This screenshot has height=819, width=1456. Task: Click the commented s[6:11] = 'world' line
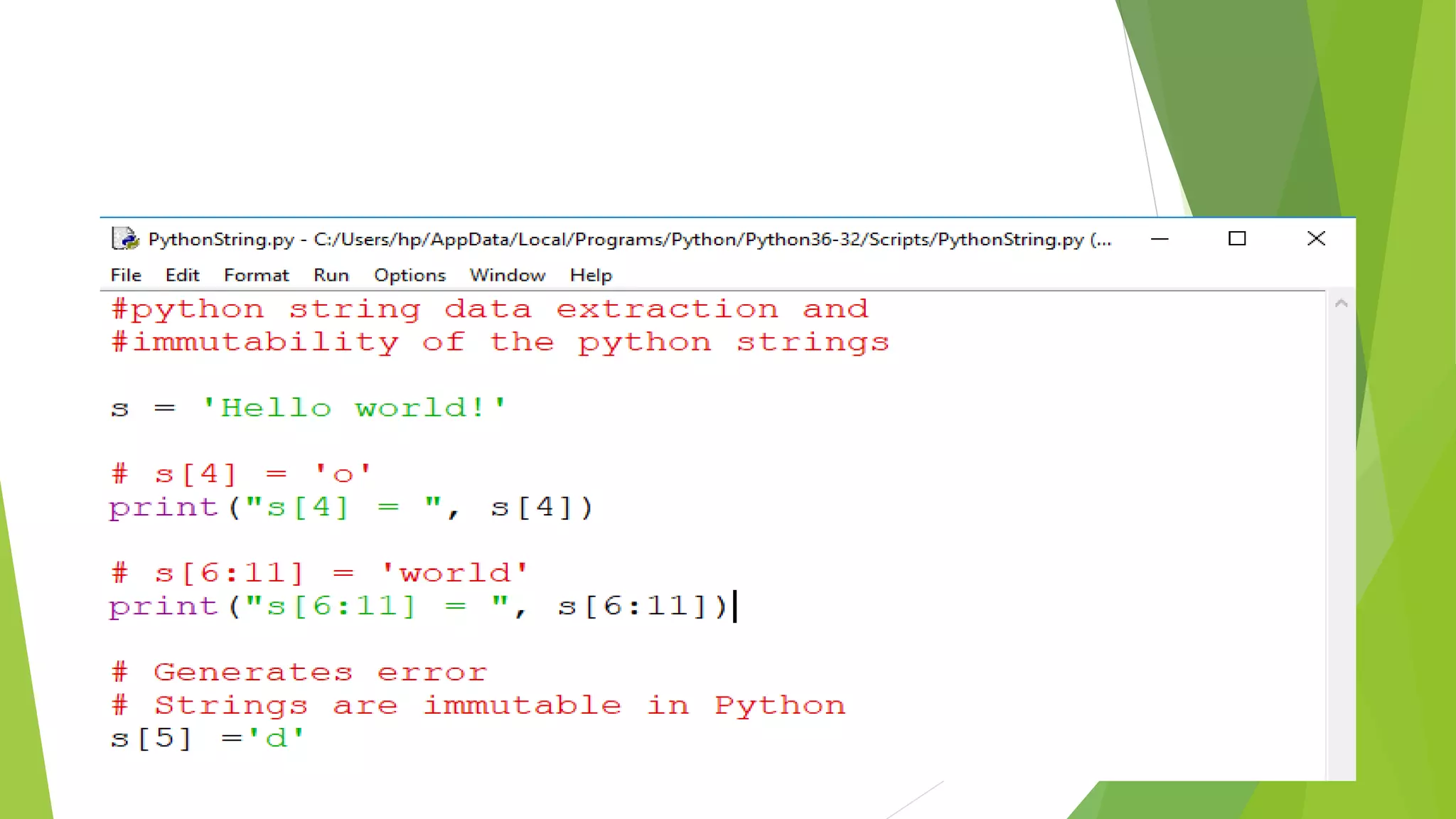[320, 573]
